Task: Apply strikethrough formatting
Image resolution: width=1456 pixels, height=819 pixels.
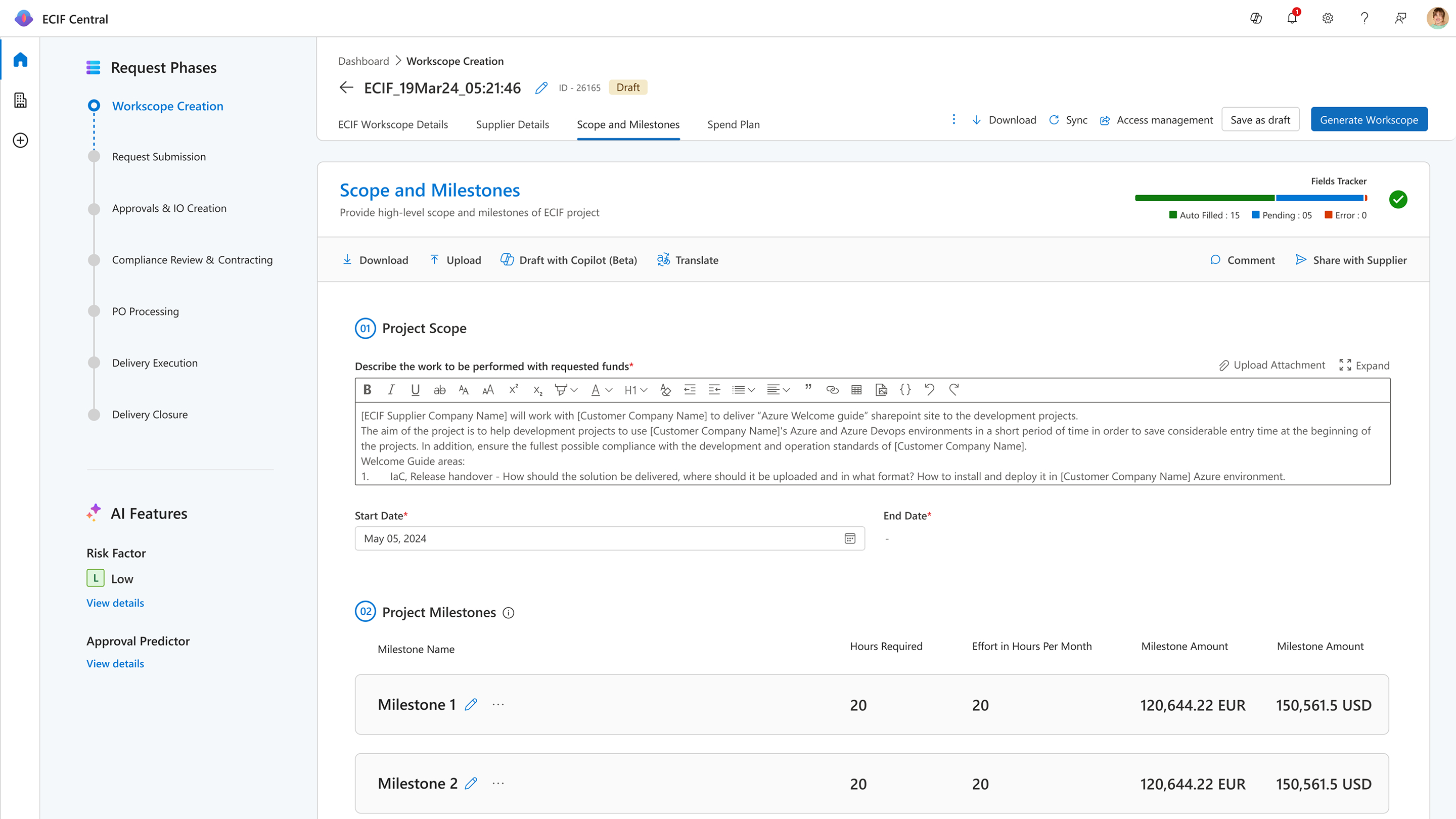Action: (439, 389)
